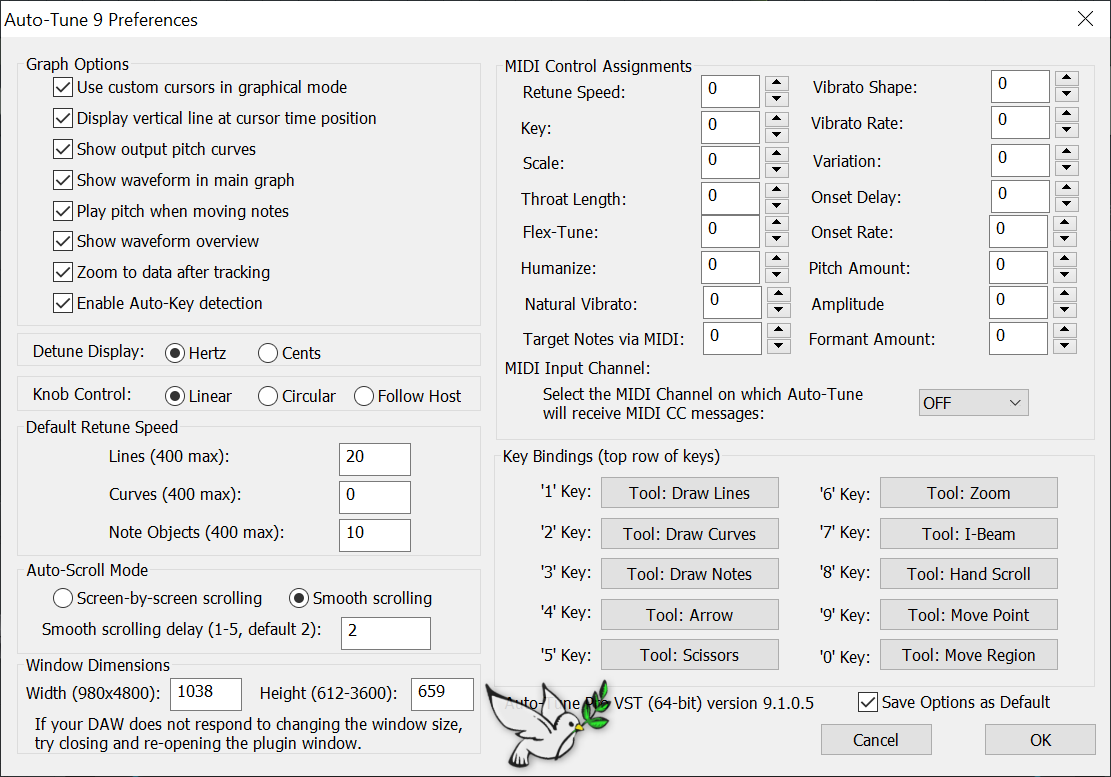Click the Cancel button

tap(876, 740)
